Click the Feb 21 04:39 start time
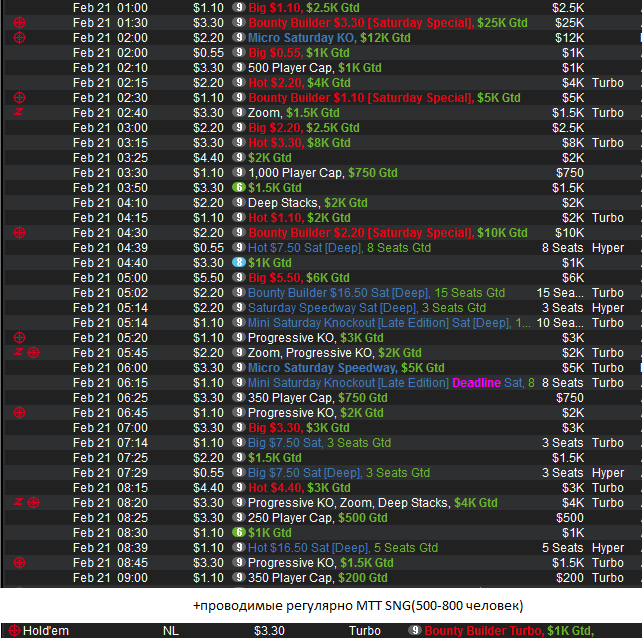The image size is (642, 638). coord(110,248)
